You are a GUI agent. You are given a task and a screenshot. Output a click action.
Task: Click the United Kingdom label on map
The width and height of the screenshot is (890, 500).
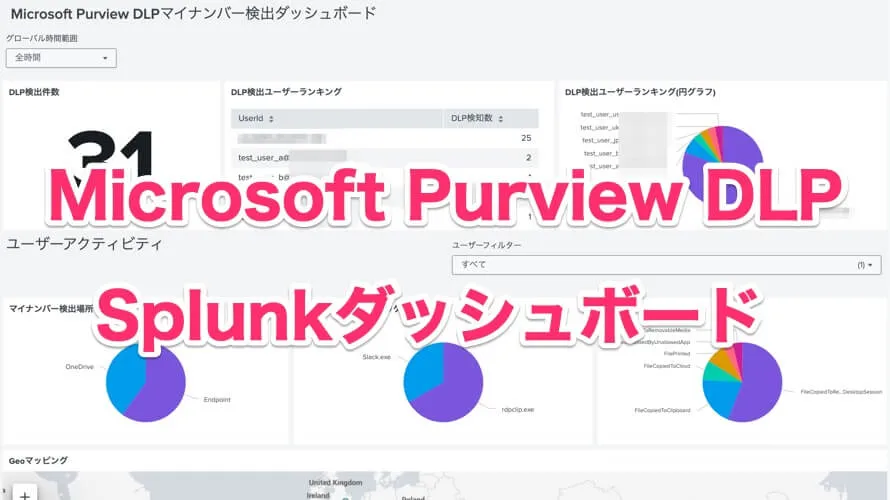point(335,482)
